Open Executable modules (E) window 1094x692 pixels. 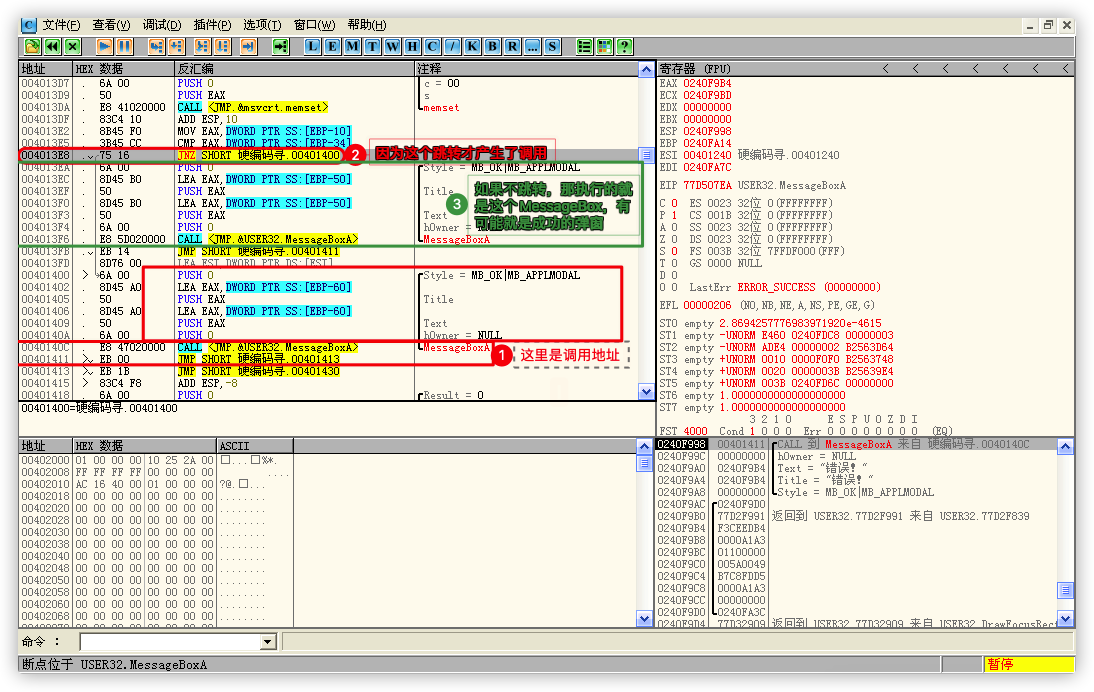(333, 46)
